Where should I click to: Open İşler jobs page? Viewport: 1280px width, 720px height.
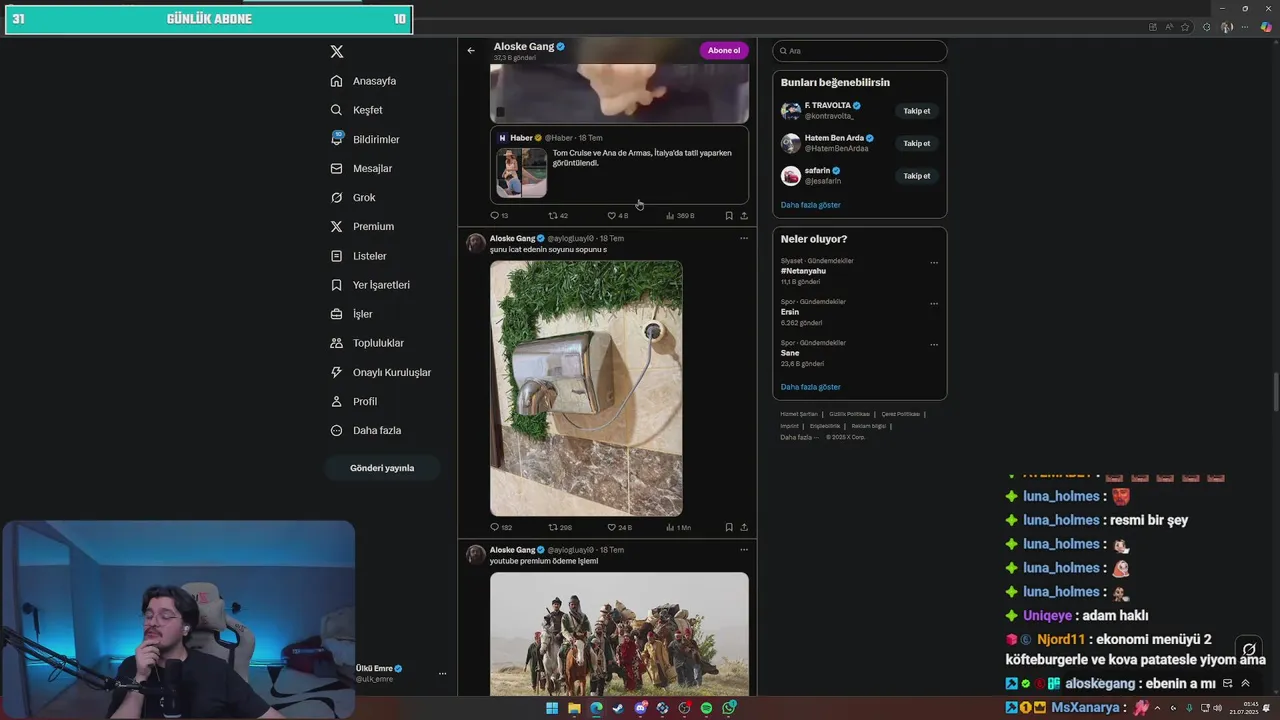[x=352, y=314]
